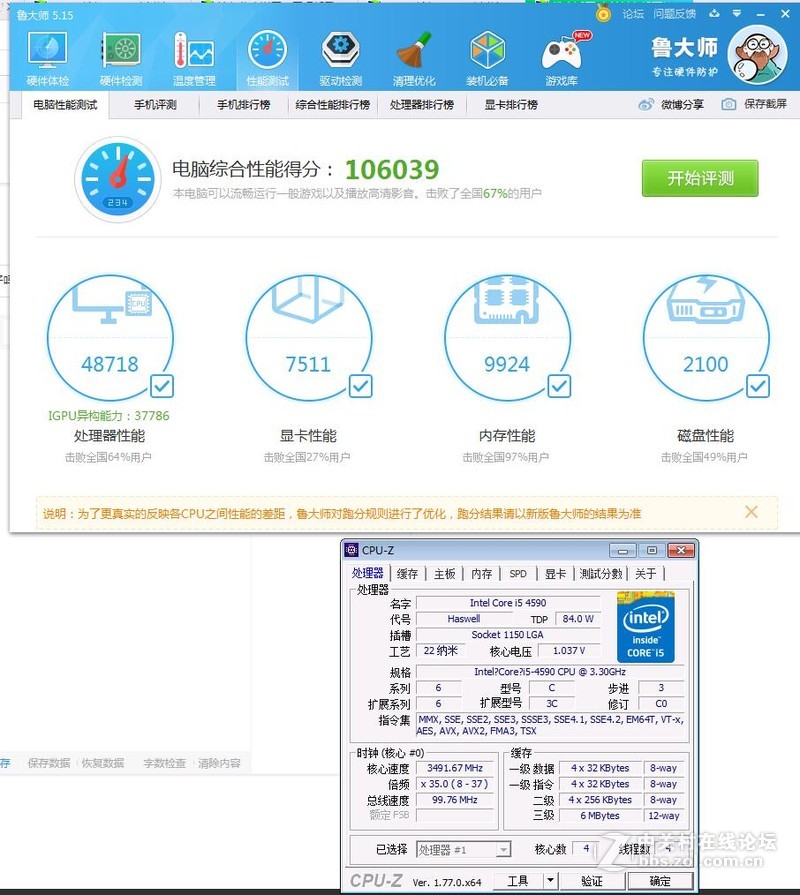
Task: Toggle the 显卡性能 test checkbox
Action: [x=361, y=386]
